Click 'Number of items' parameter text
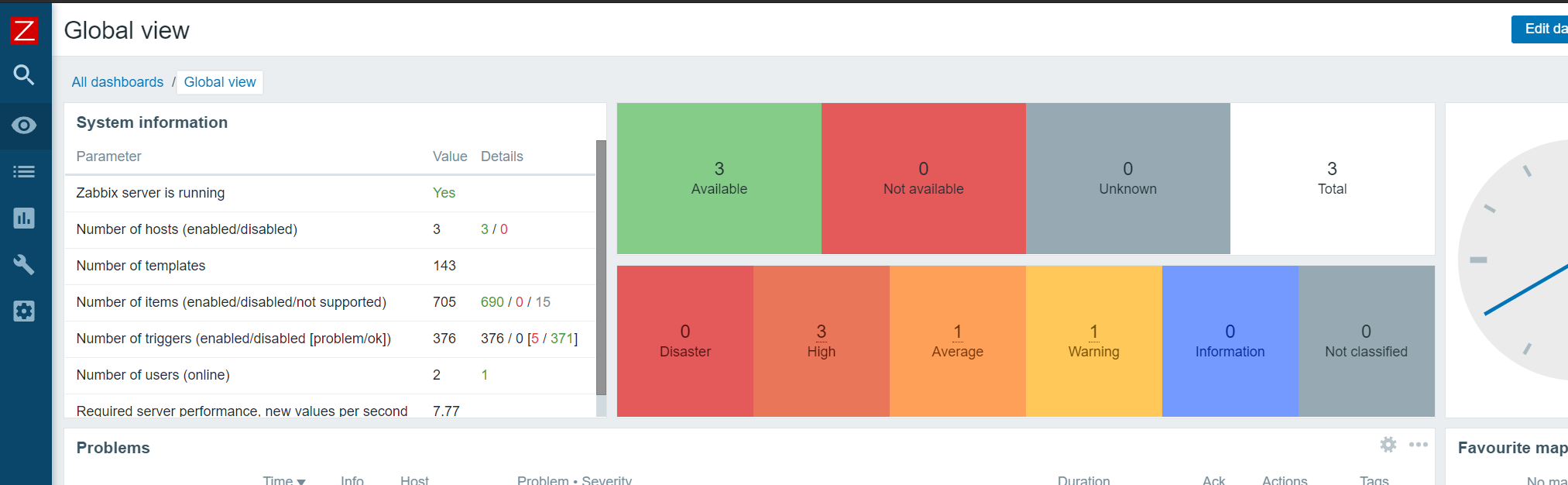1568x485 pixels. [231, 302]
